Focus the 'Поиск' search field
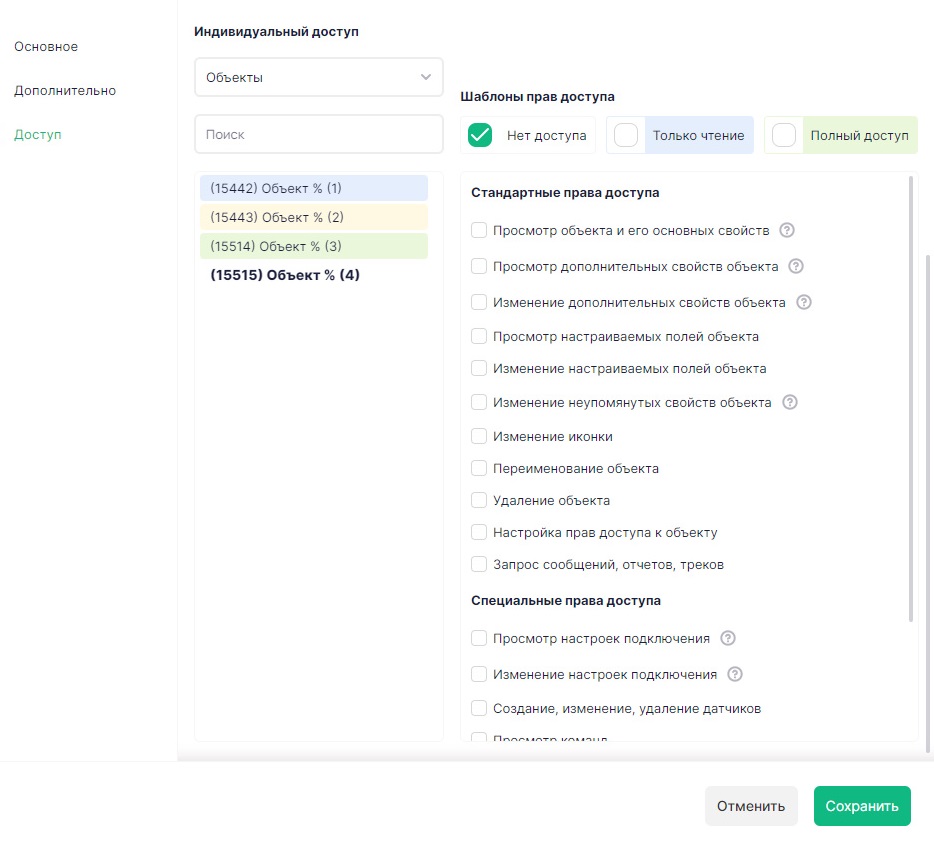Viewport: 934px width, 848px height. coord(319,135)
